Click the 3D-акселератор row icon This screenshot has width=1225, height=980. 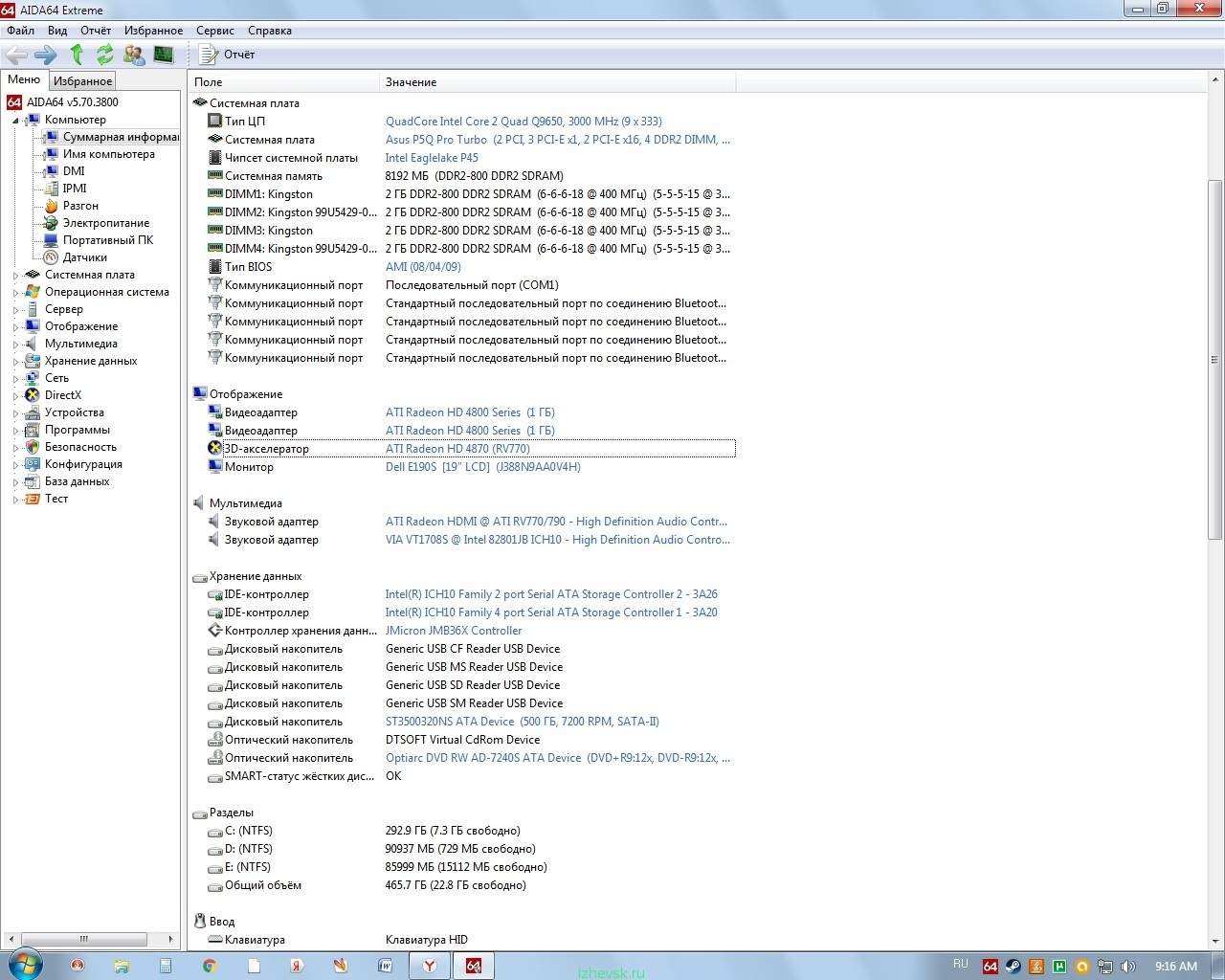click(215, 449)
